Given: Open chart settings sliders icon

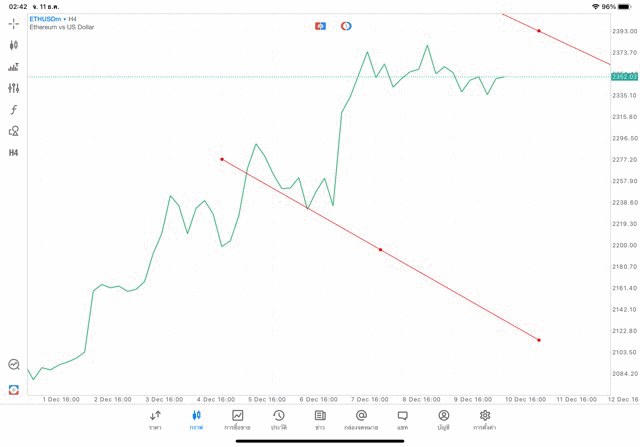Looking at the screenshot, I should [x=14, y=88].
